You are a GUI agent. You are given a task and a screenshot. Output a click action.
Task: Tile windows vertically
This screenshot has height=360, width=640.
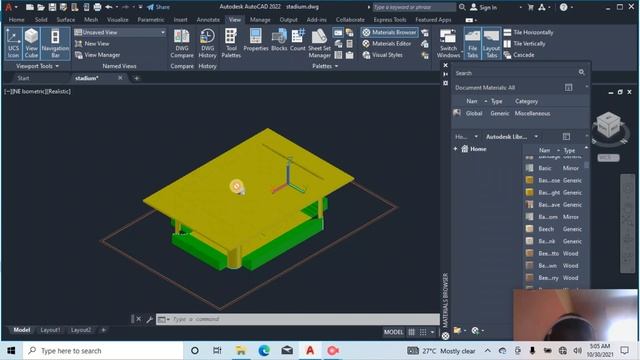(524, 43)
